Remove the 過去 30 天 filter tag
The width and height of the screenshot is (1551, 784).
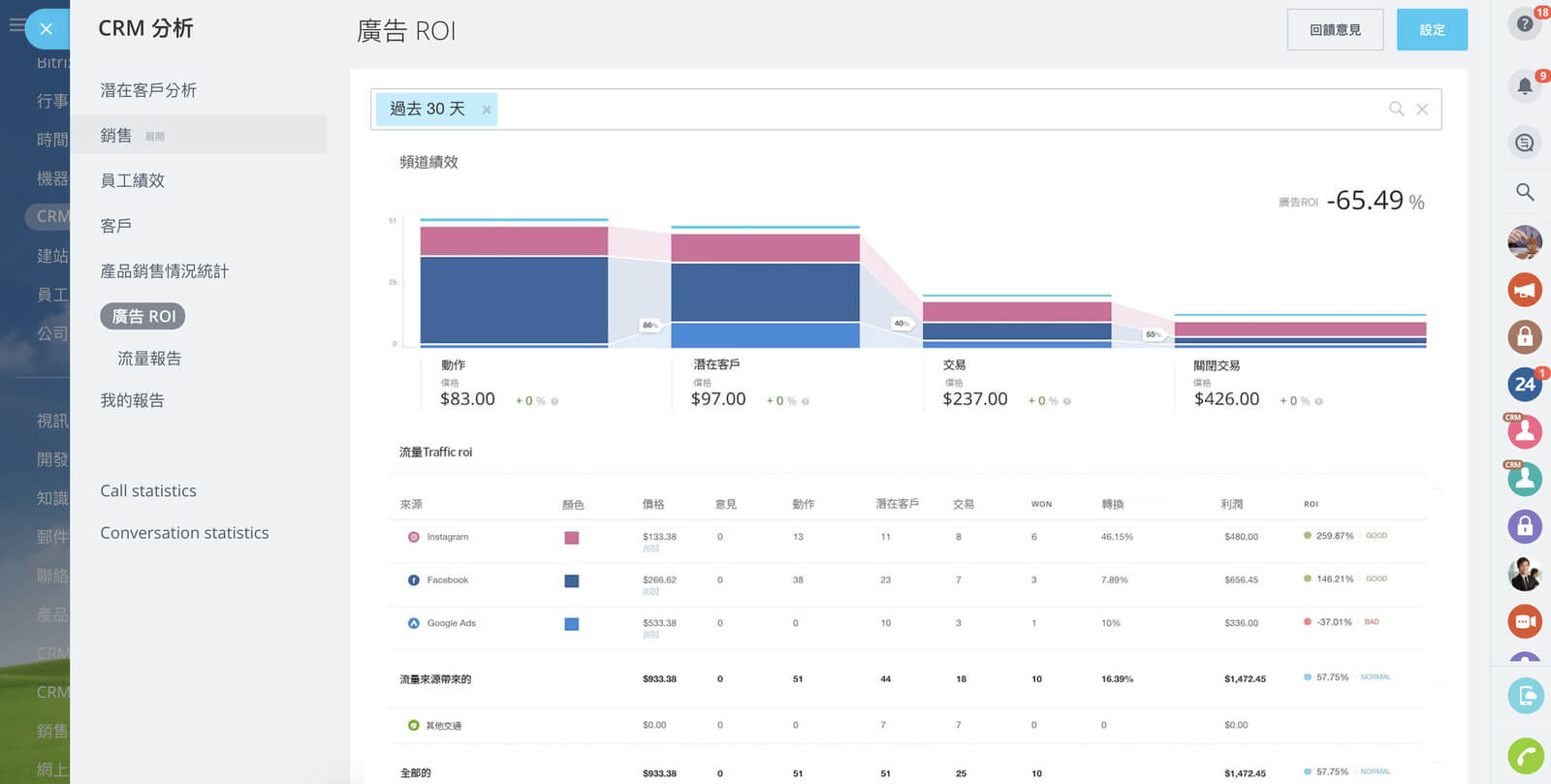point(487,110)
